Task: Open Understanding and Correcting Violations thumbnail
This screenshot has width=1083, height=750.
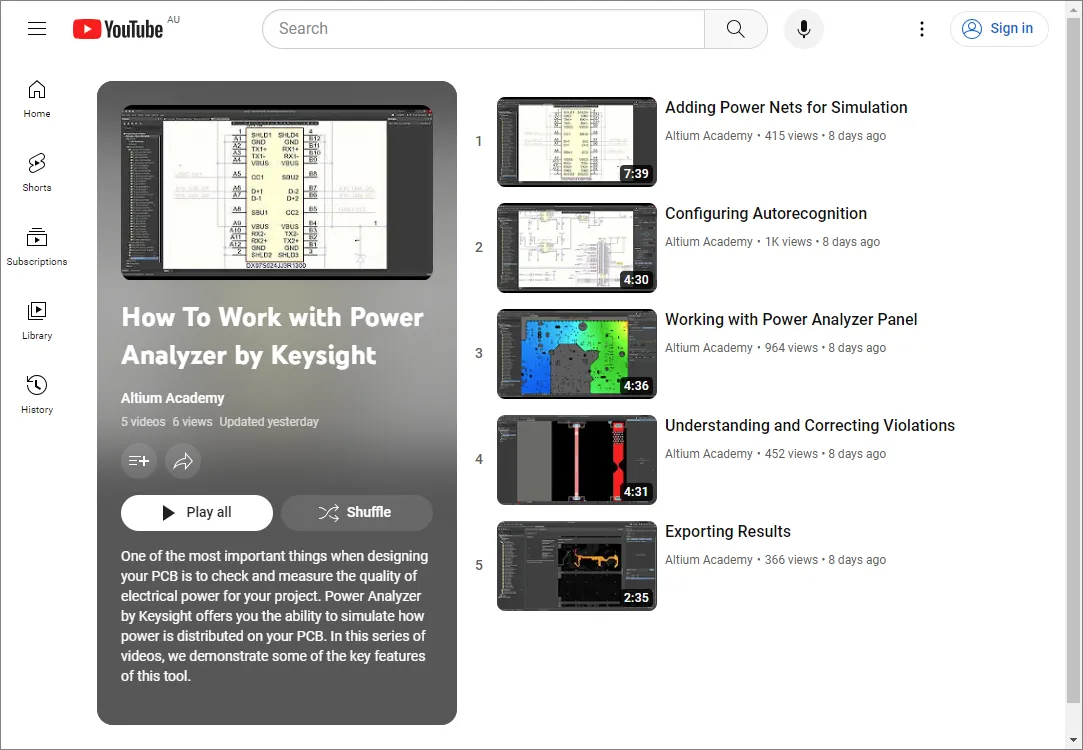Action: pyautogui.click(x=577, y=459)
